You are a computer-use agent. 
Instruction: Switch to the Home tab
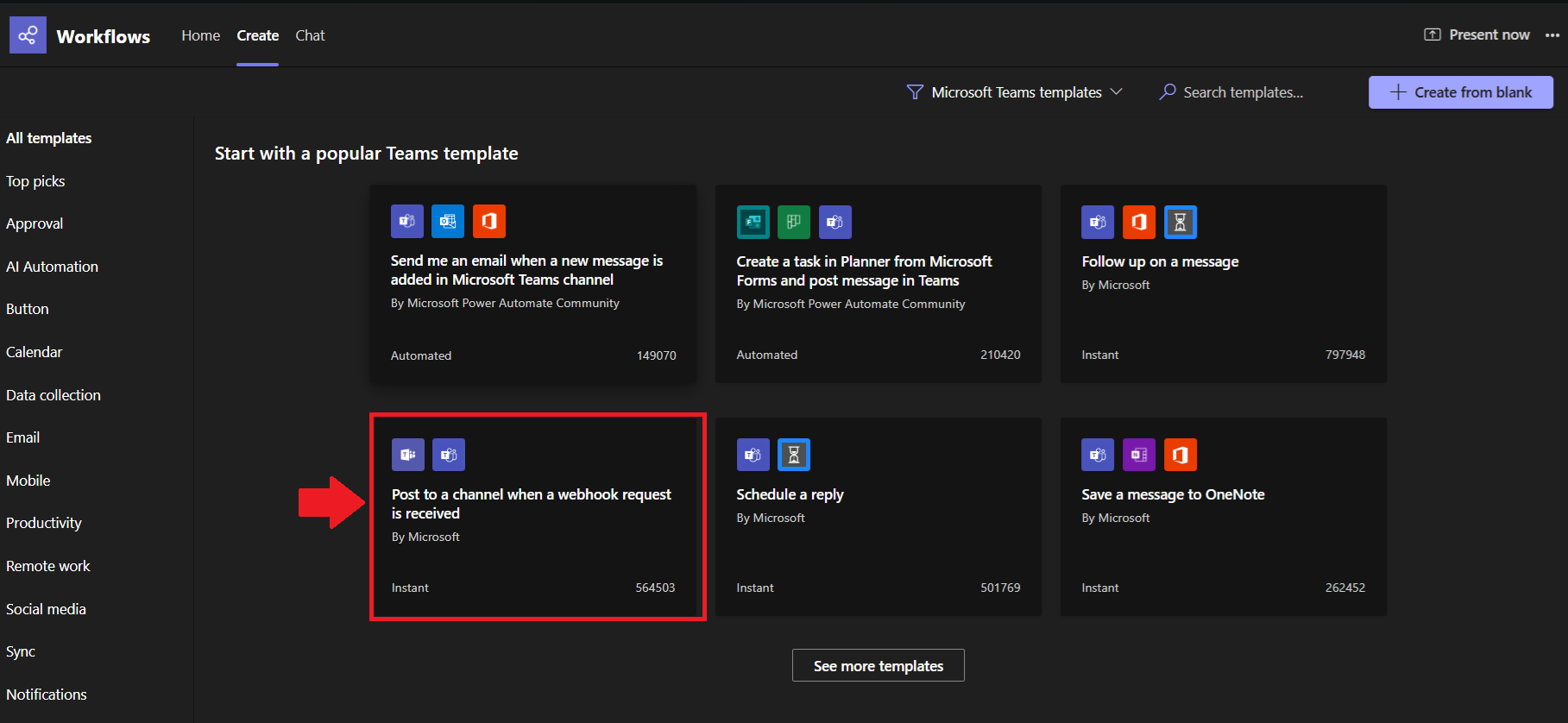[x=200, y=35]
